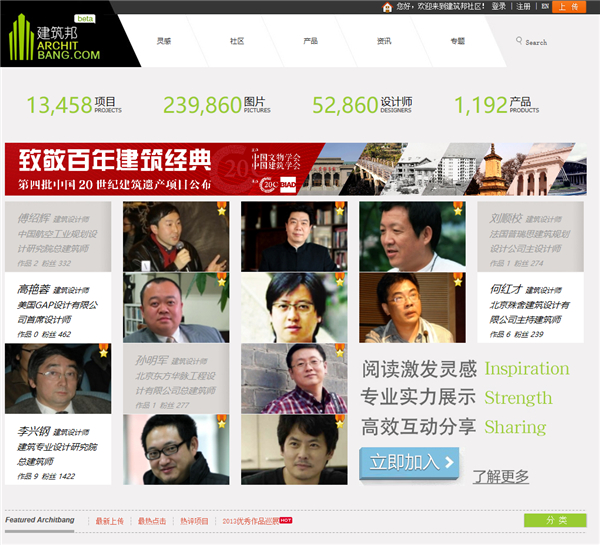Open the 致敬百年建筑经典 banner

(x=300, y=169)
